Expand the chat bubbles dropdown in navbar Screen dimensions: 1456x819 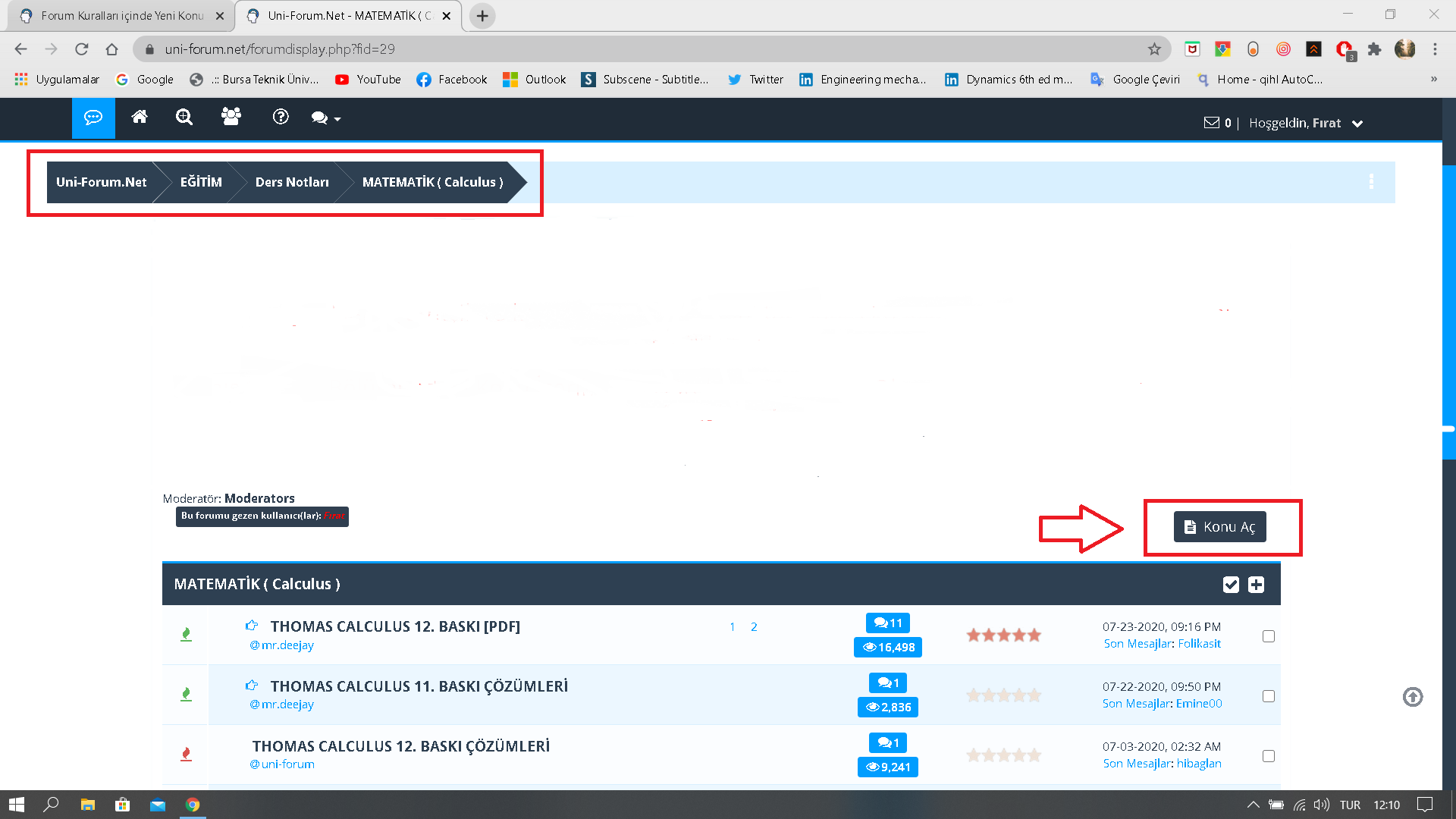[325, 118]
